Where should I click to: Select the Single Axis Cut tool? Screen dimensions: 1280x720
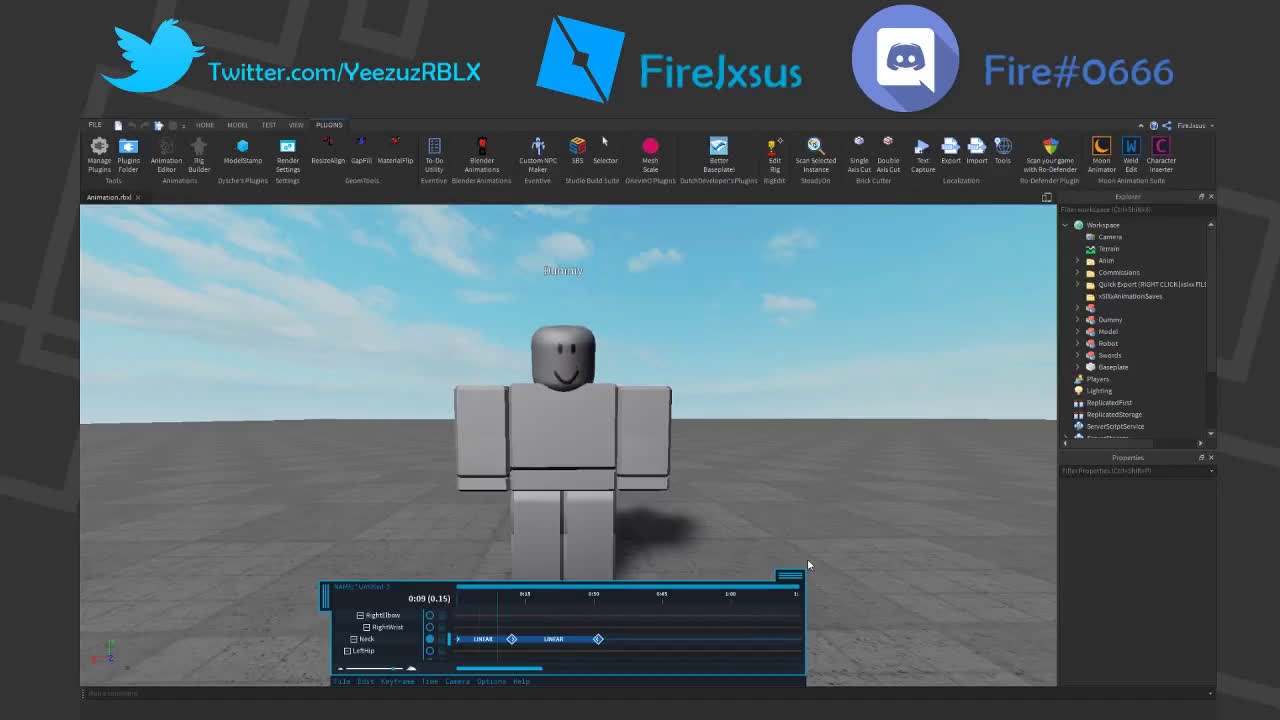pyautogui.click(x=859, y=155)
